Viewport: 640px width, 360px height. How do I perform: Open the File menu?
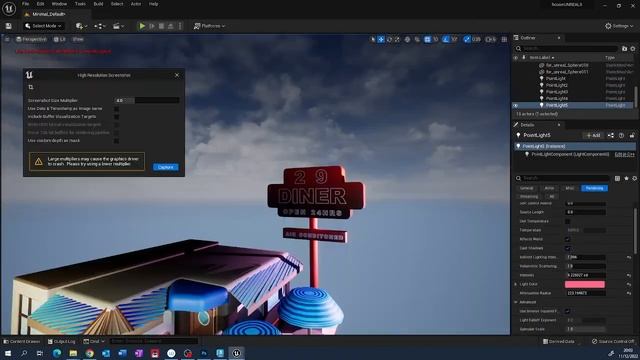[25, 4]
